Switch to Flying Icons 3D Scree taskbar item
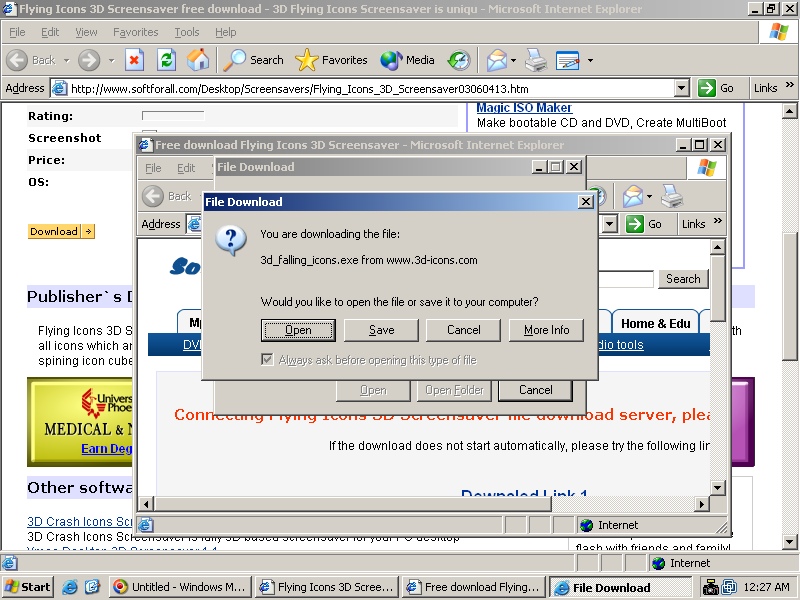This screenshot has height=600, width=800. point(328,587)
